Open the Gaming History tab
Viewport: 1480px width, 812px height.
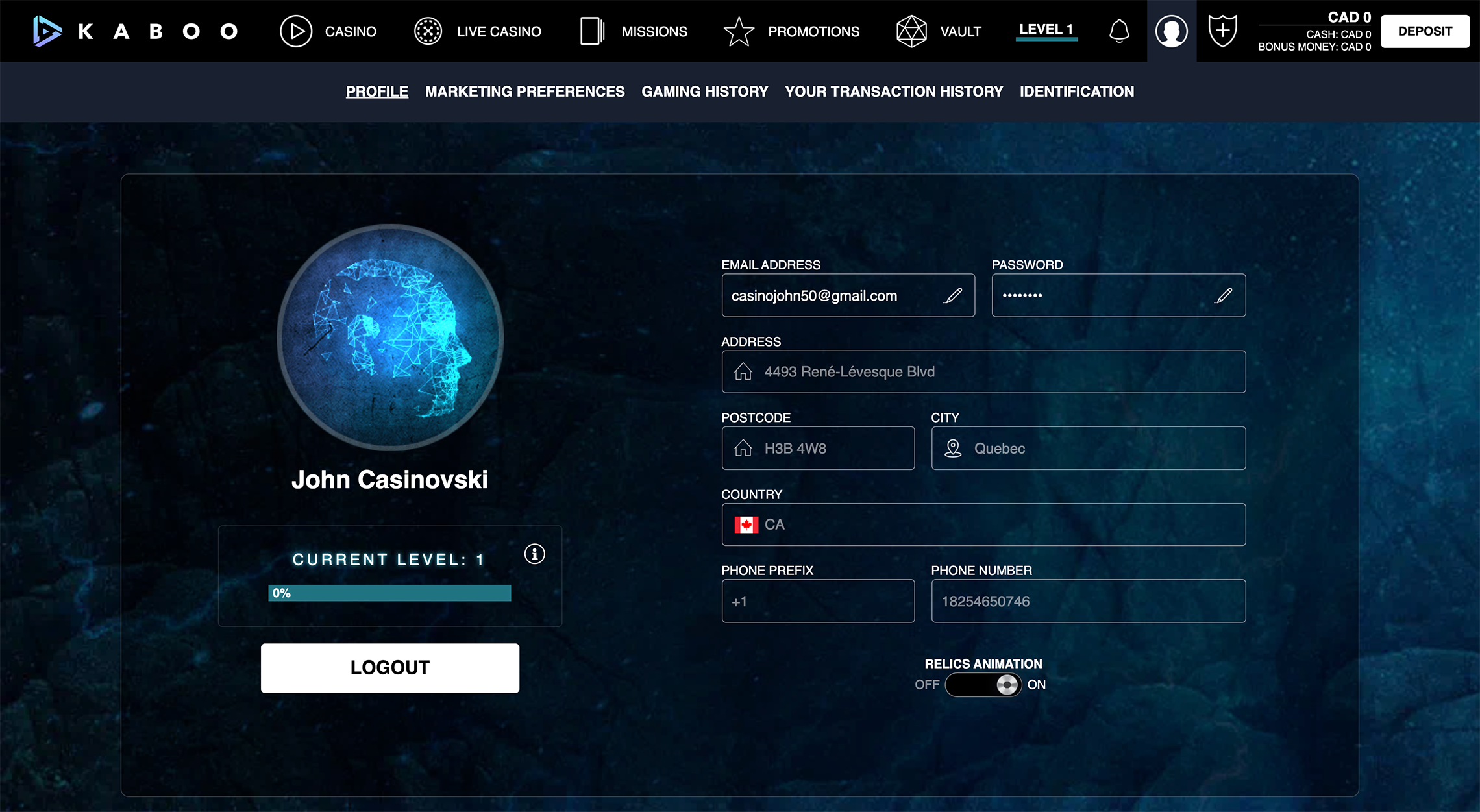[704, 92]
